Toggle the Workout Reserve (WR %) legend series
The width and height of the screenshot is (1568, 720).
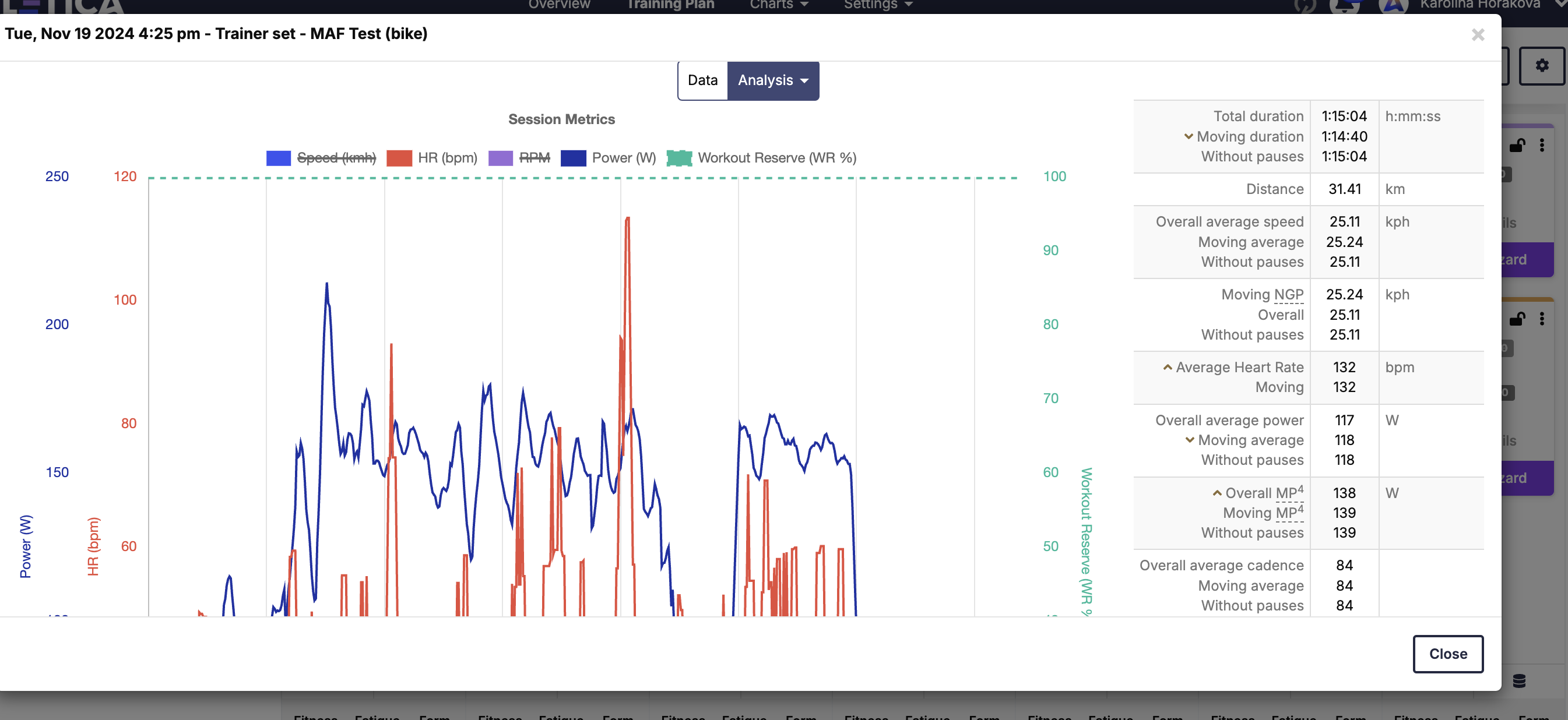point(761,158)
